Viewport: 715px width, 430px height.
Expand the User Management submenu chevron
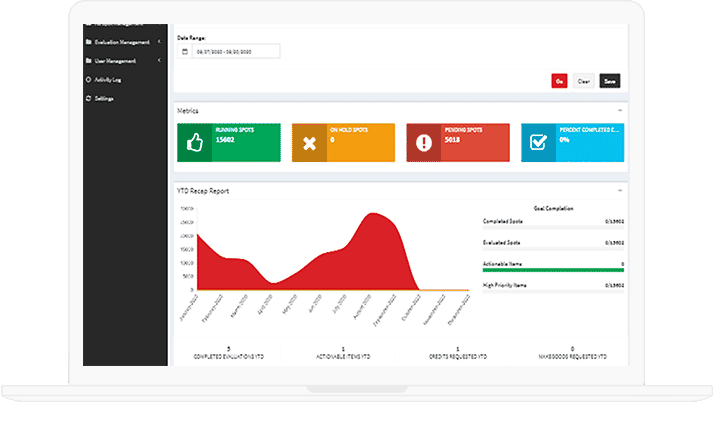pyautogui.click(x=160, y=61)
